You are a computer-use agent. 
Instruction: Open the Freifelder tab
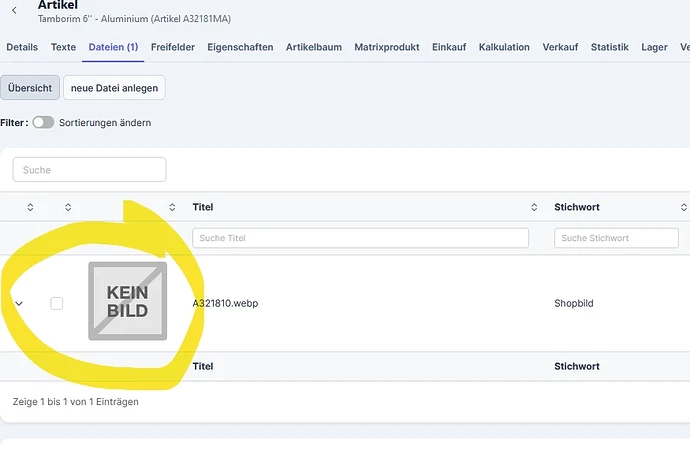click(172, 47)
